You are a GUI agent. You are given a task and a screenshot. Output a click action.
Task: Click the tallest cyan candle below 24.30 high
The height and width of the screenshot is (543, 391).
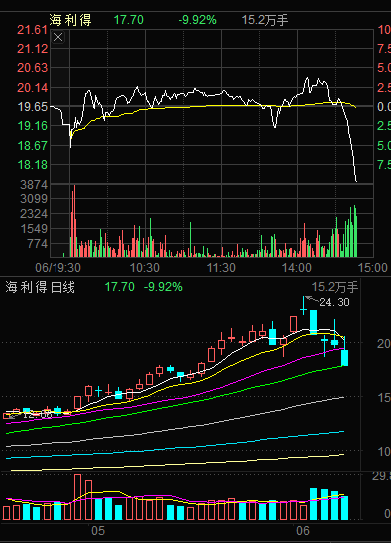(x=313, y=322)
